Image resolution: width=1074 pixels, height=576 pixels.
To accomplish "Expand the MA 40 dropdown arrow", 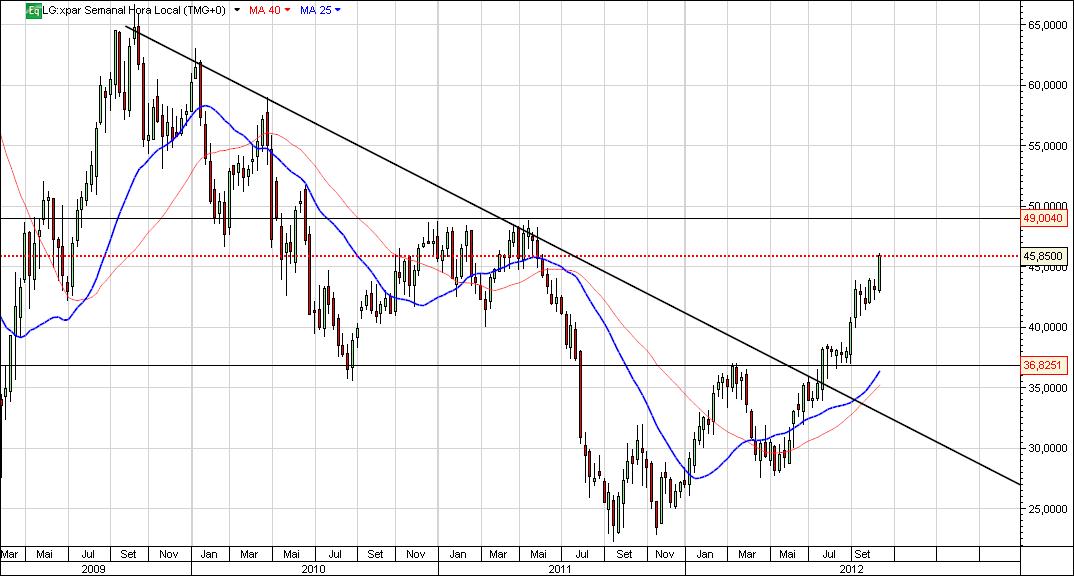I will point(287,10).
